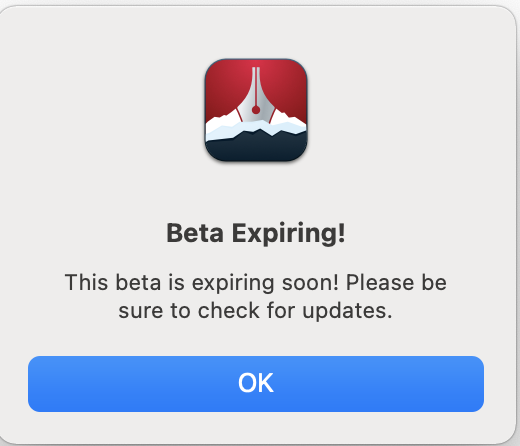520x446 pixels.
Task: Click the red pen-and-mountain app icon
Action: 256,110
